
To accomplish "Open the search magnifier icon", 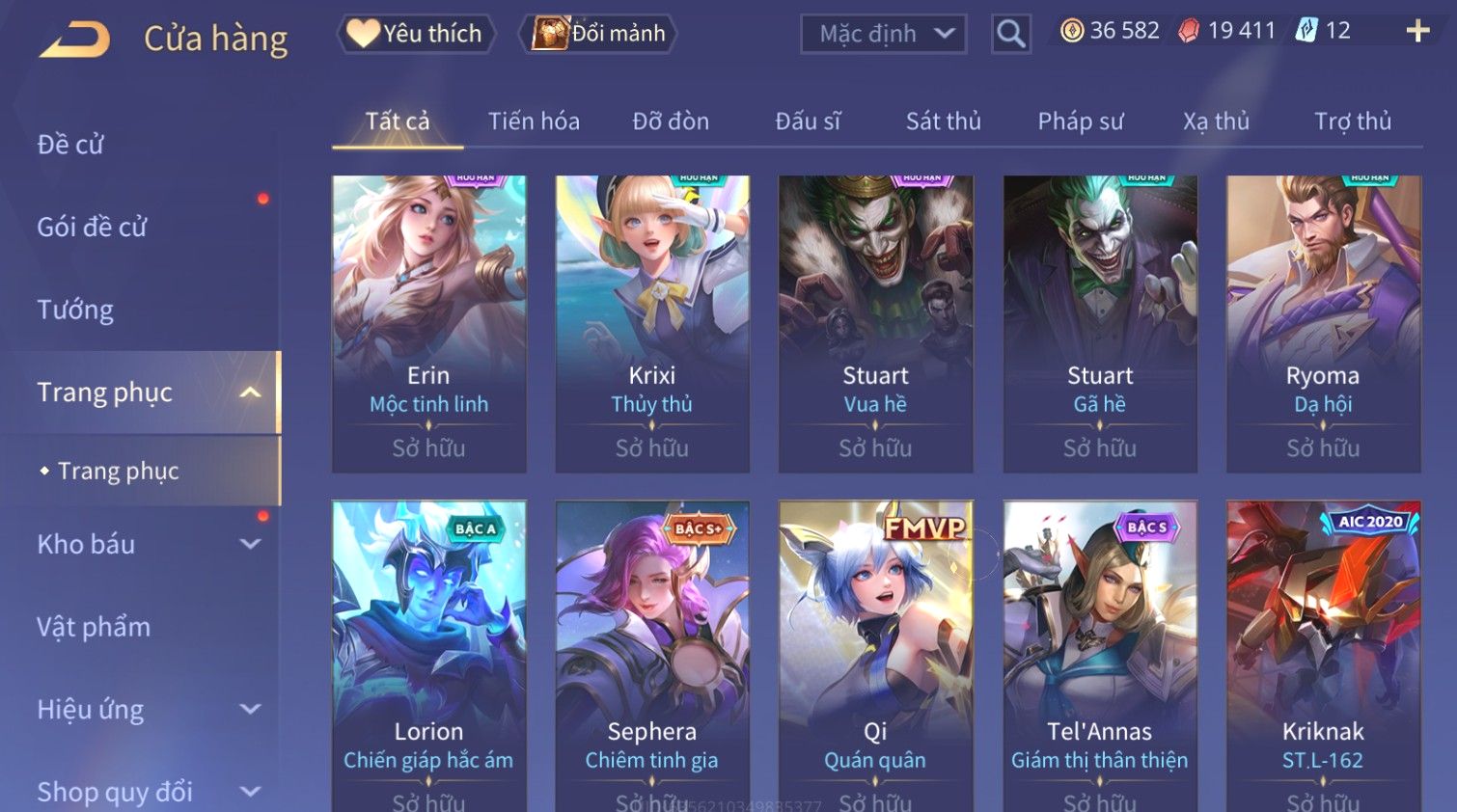I will pyautogui.click(x=1010, y=34).
